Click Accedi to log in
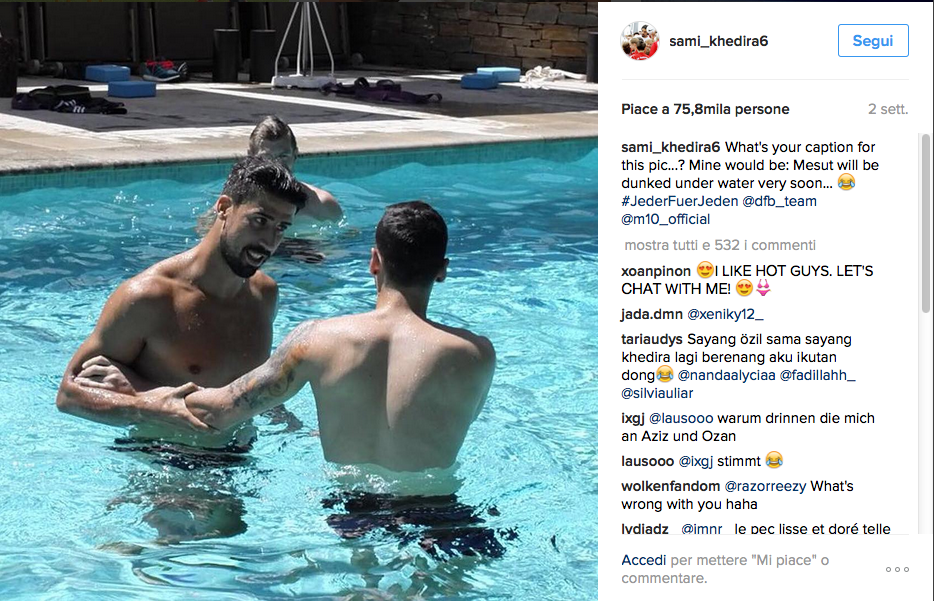 (x=643, y=560)
